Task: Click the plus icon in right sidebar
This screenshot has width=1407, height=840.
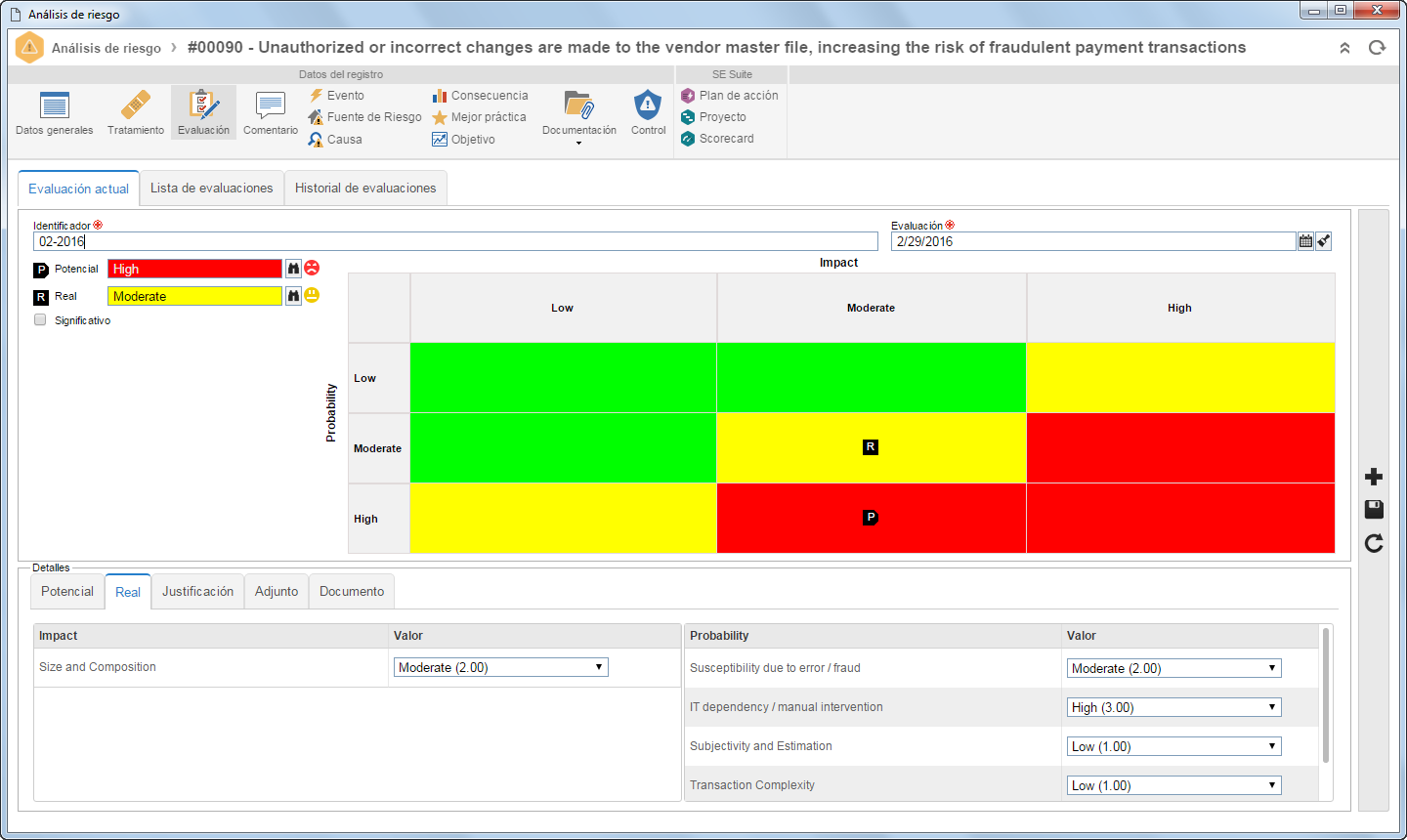Action: [x=1374, y=477]
